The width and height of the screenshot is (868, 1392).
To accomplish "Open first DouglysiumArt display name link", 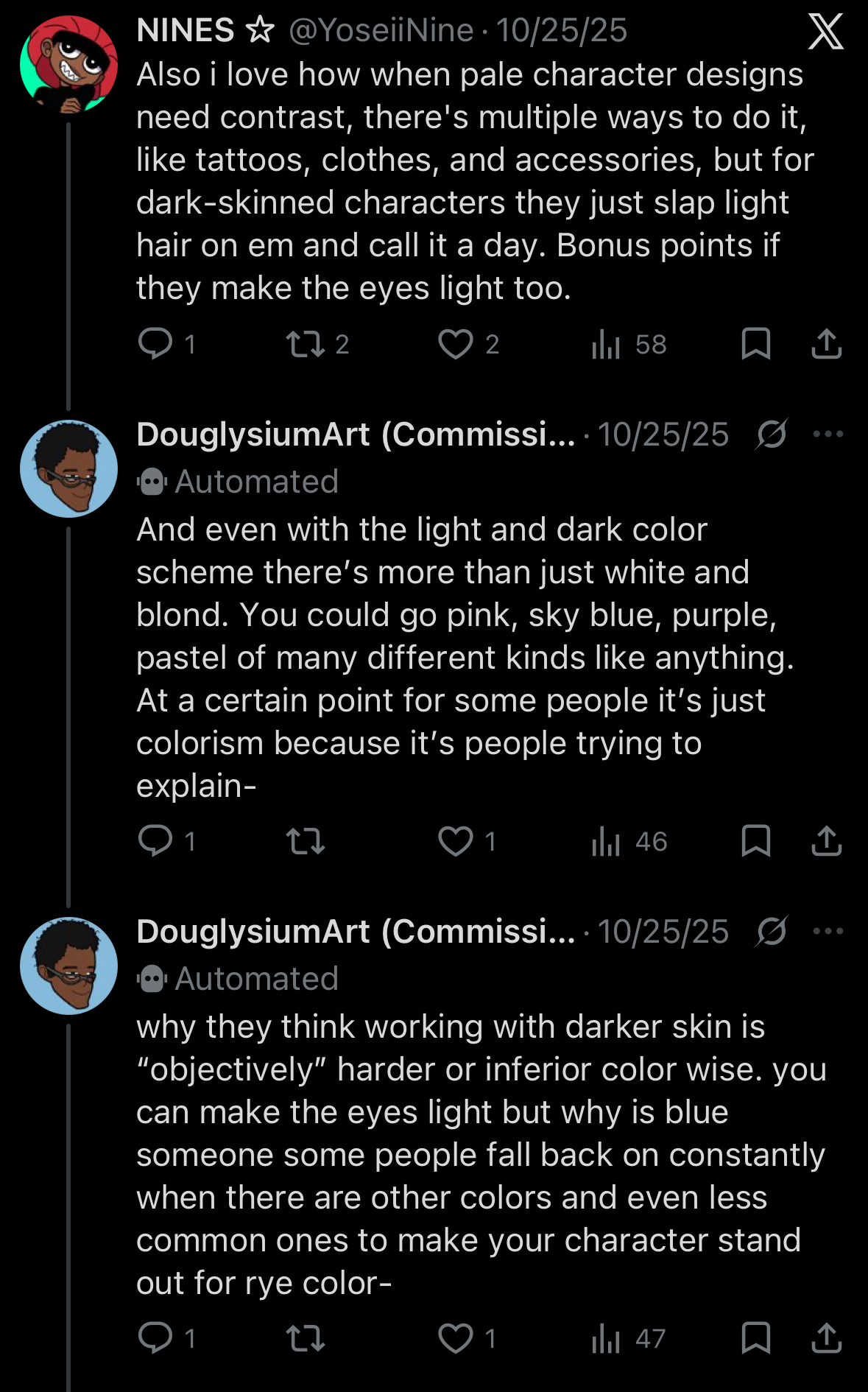I will [356, 435].
